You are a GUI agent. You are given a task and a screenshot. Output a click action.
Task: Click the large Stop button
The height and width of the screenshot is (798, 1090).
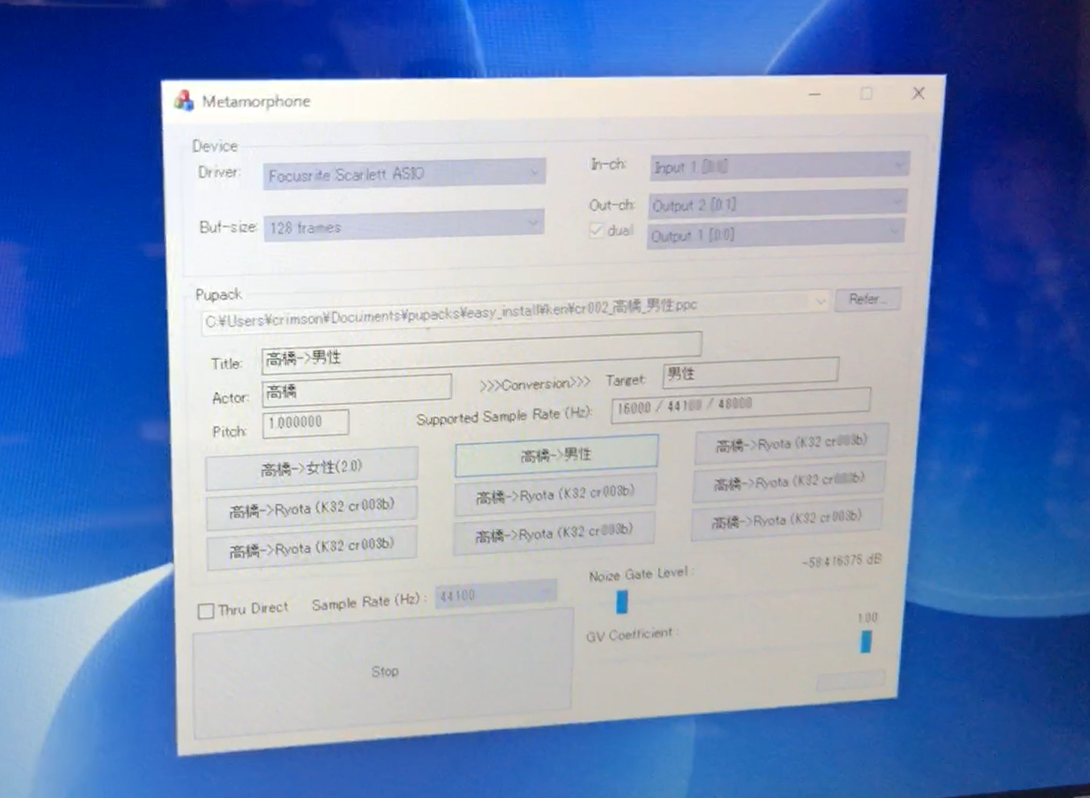[383, 671]
